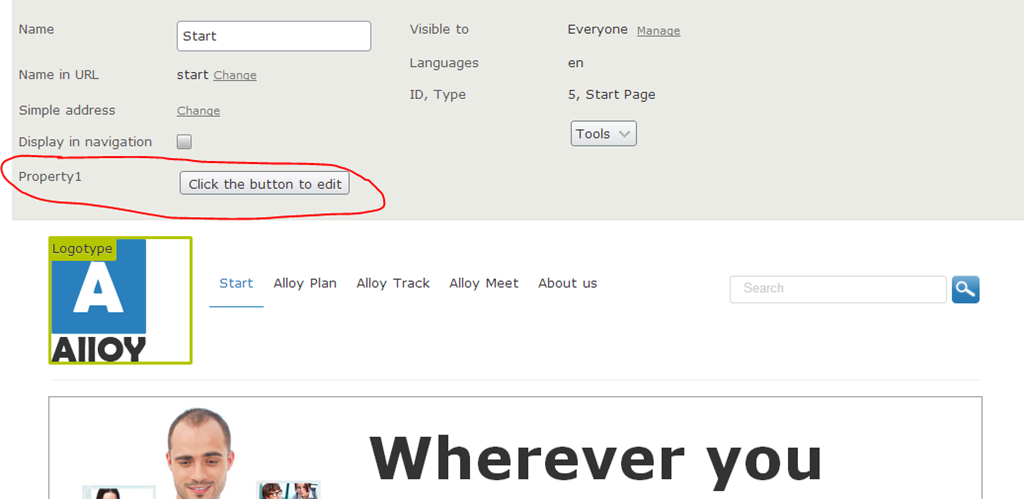Open the Alloy Track menu item
The image size is (1024, 499).
click(x=393, y=284)
